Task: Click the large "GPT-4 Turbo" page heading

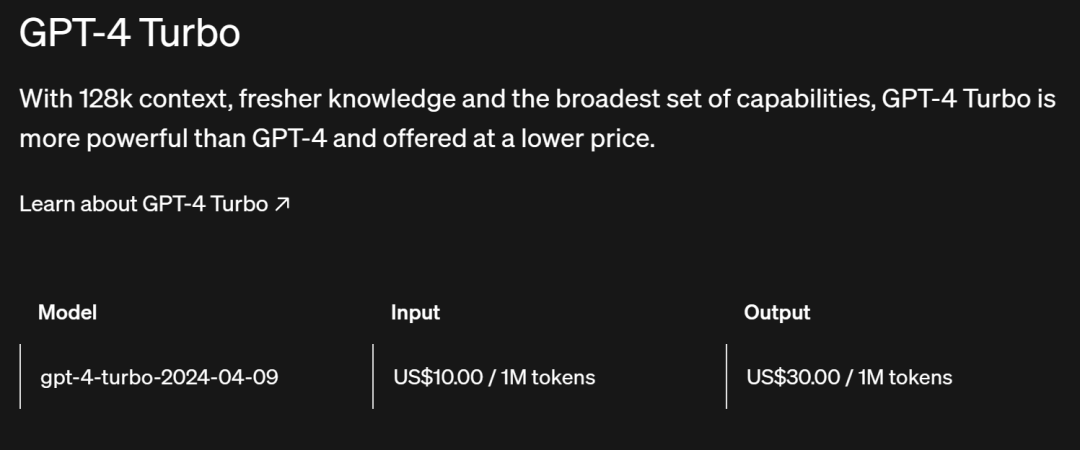Action: click(130, 34)
